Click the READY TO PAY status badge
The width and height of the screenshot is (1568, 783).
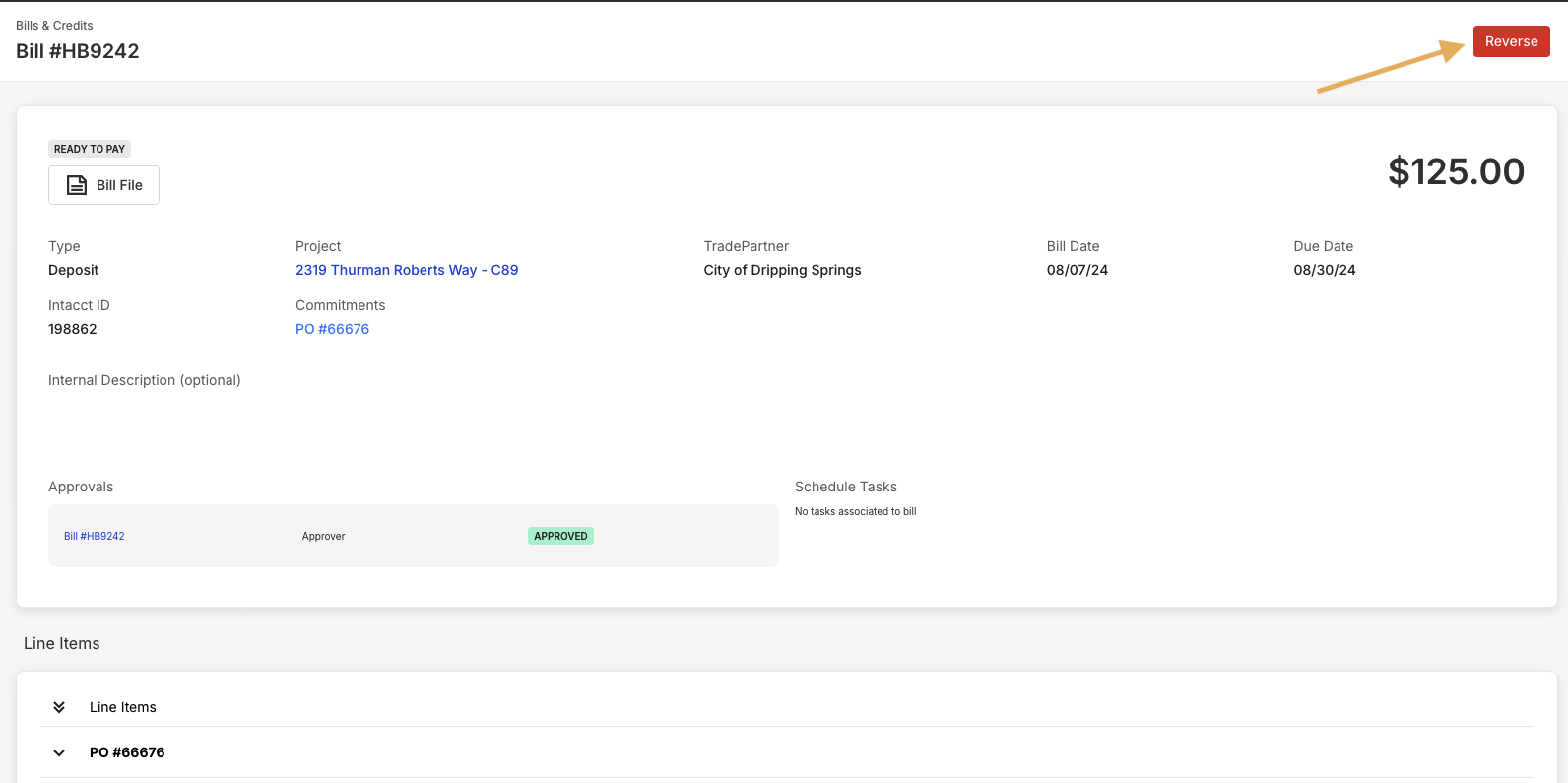tap(90, 149)
